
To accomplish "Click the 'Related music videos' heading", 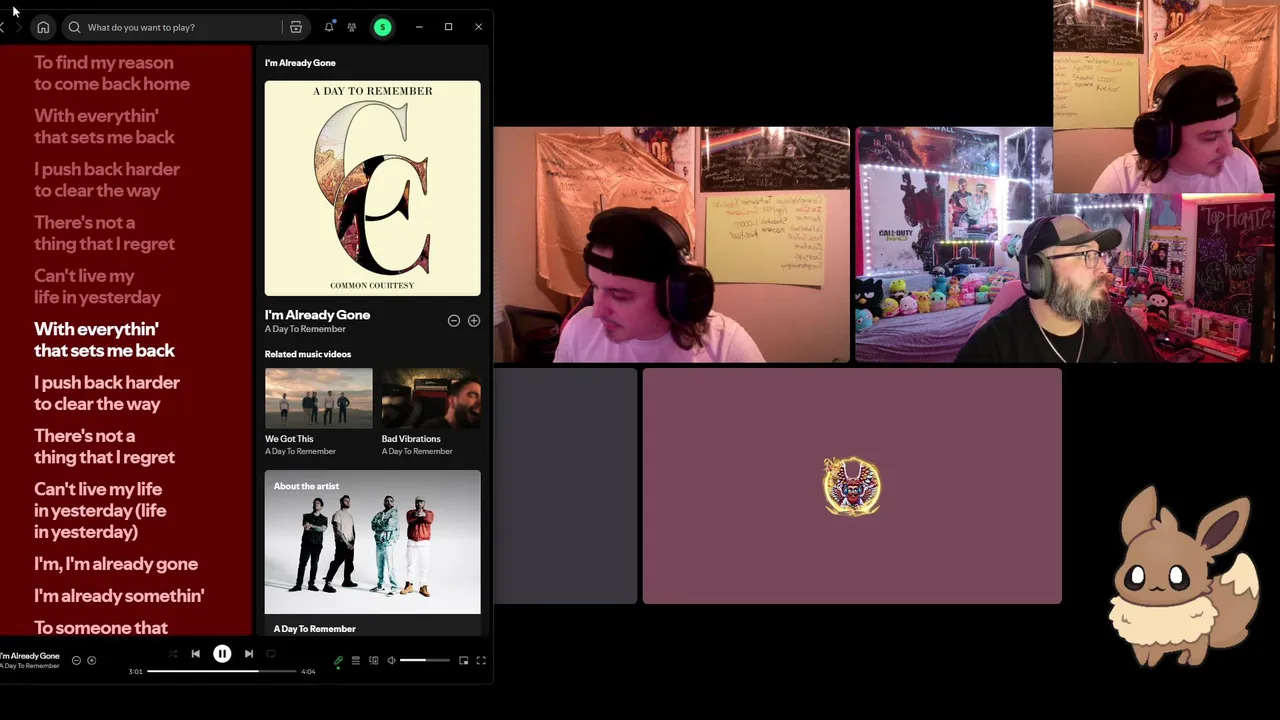I will pyautogui.click(x=308, y=354).
